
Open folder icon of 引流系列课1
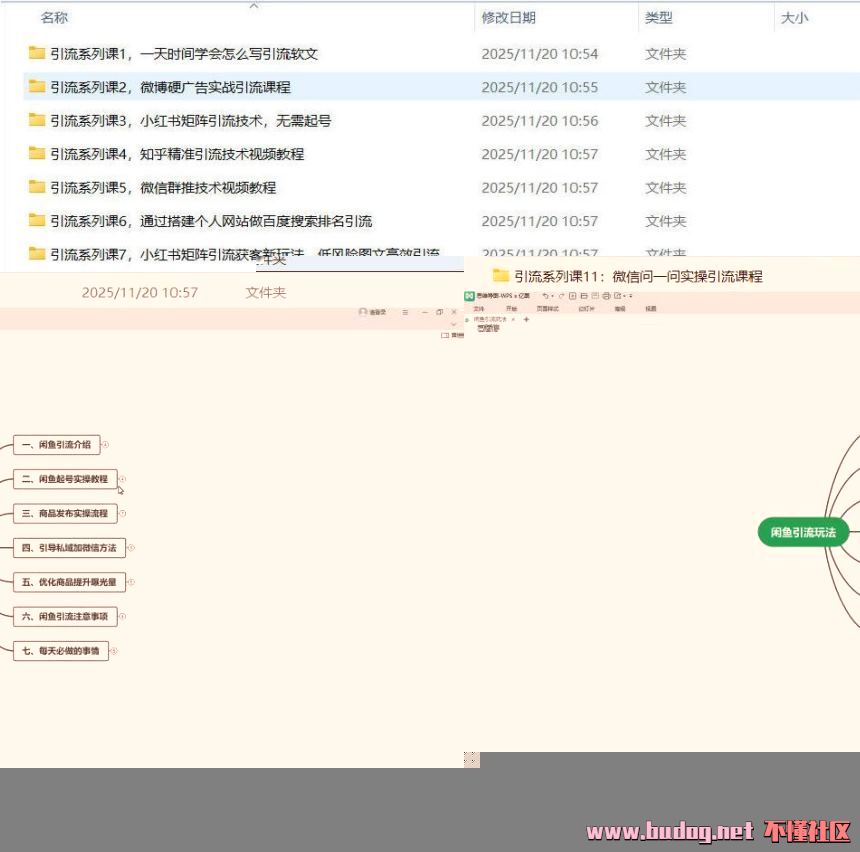(x=37, y=54)
